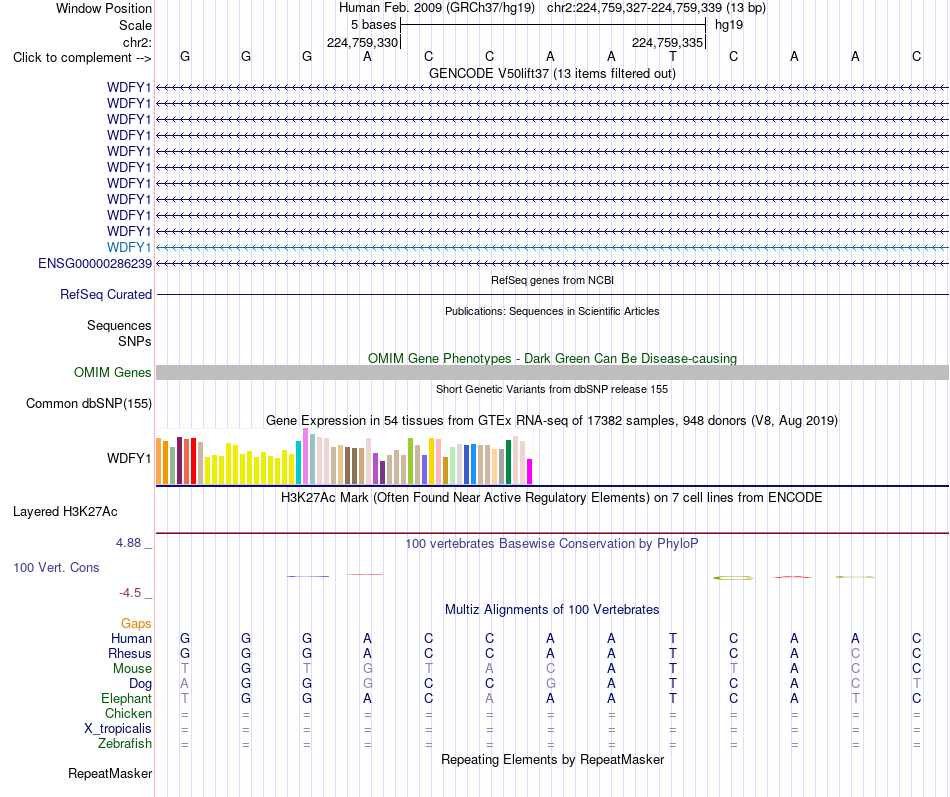Click the 'SNPs' track label
The height and width of the screenshot is (797, 950).
[x=135, y=341]
